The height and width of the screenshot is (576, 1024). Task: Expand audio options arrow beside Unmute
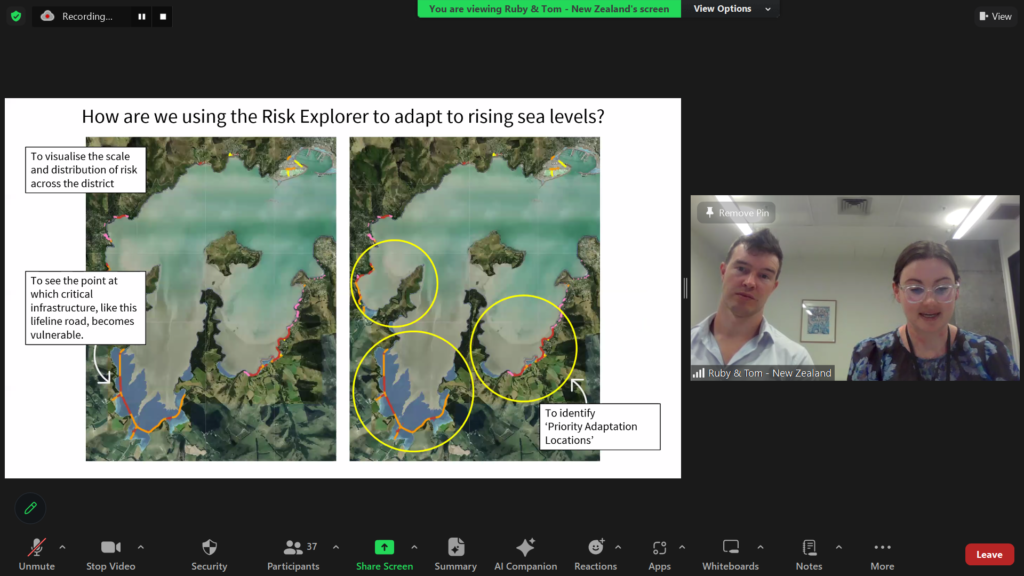click(x=62, y=547)
